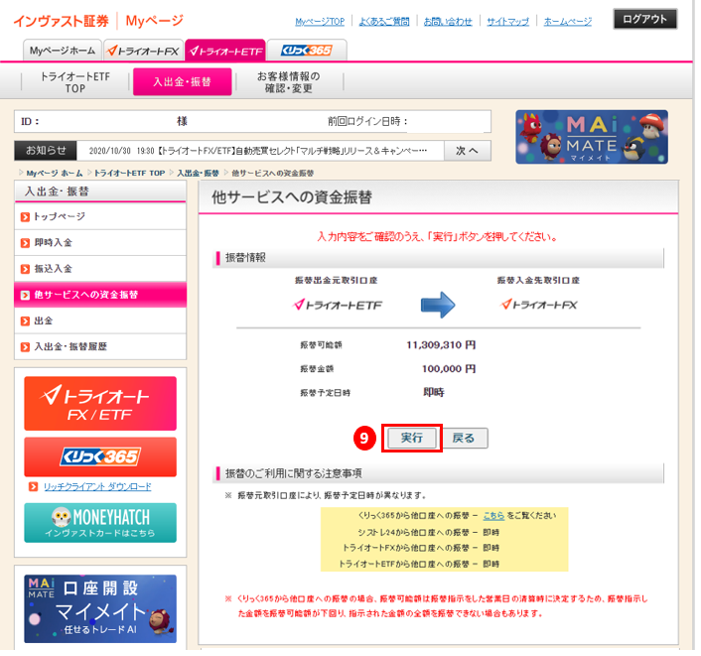
Task: Click the くりっく365 sidebar banner
Action: click(100, 457)
